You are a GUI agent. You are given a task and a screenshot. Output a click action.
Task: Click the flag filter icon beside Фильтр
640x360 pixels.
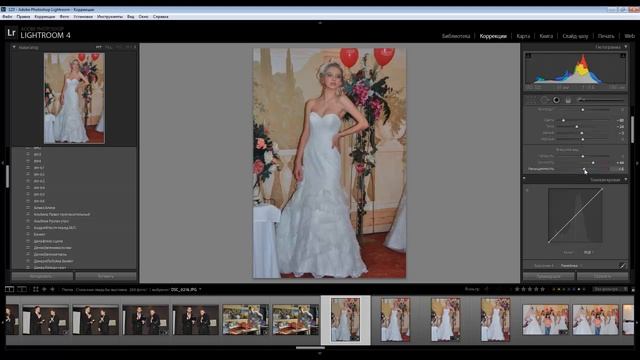pos(487,289)
